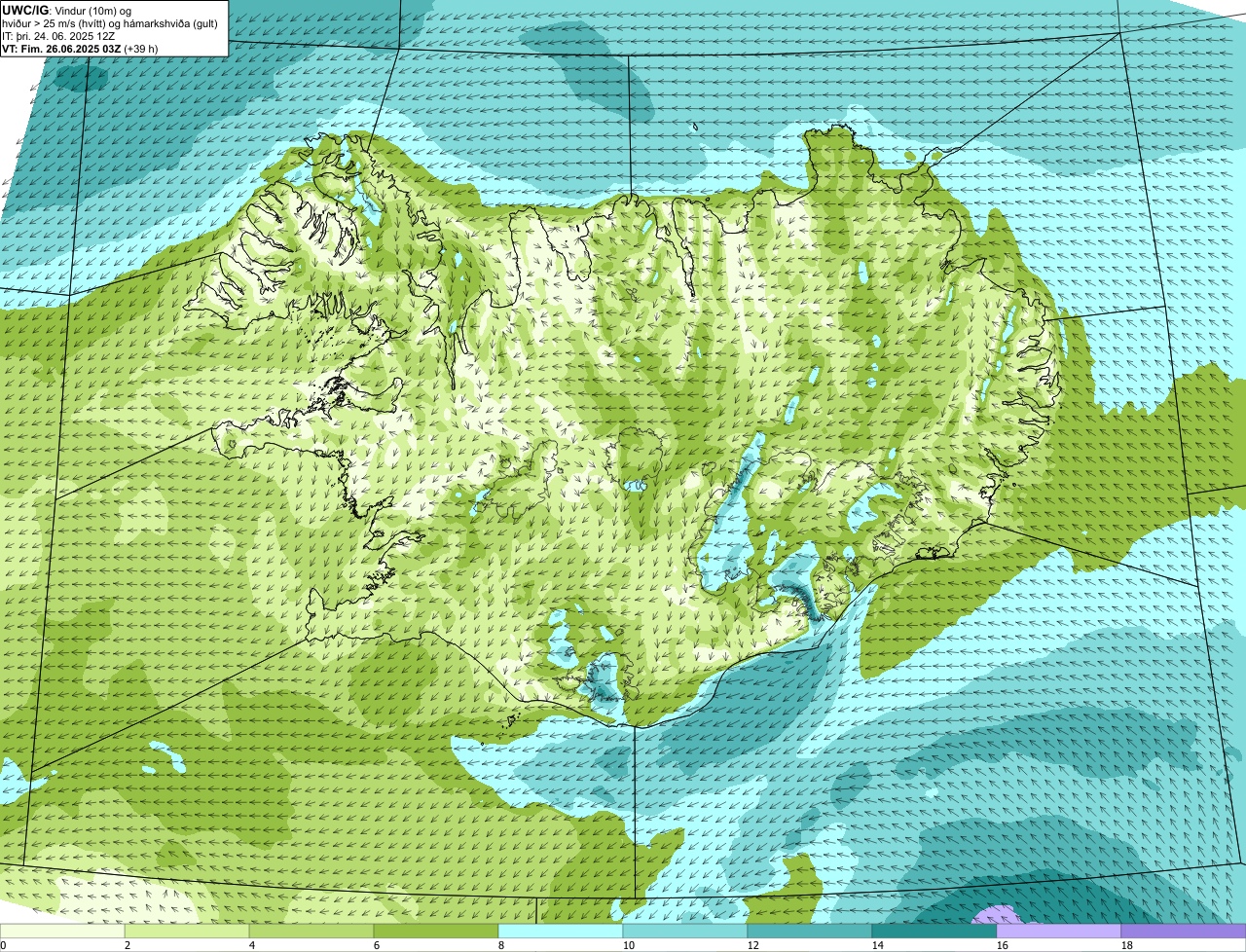
Task: Click the pale cream 0–2 m/s legend swatch
Action: click(x=62, y=932)
